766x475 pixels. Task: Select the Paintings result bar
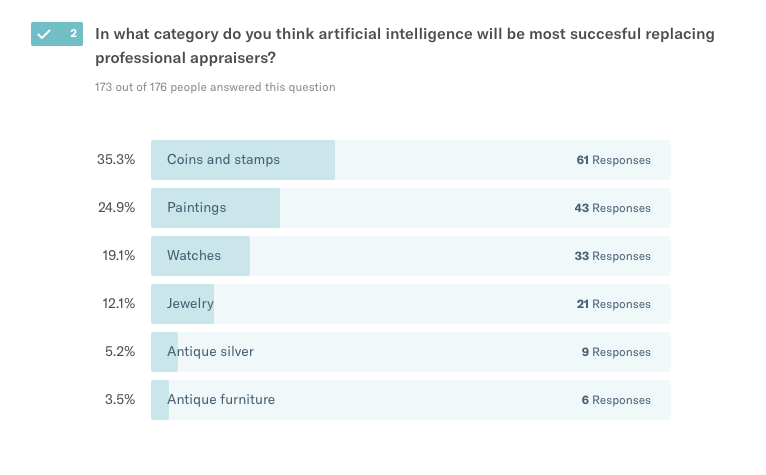[x=410, y=208]
